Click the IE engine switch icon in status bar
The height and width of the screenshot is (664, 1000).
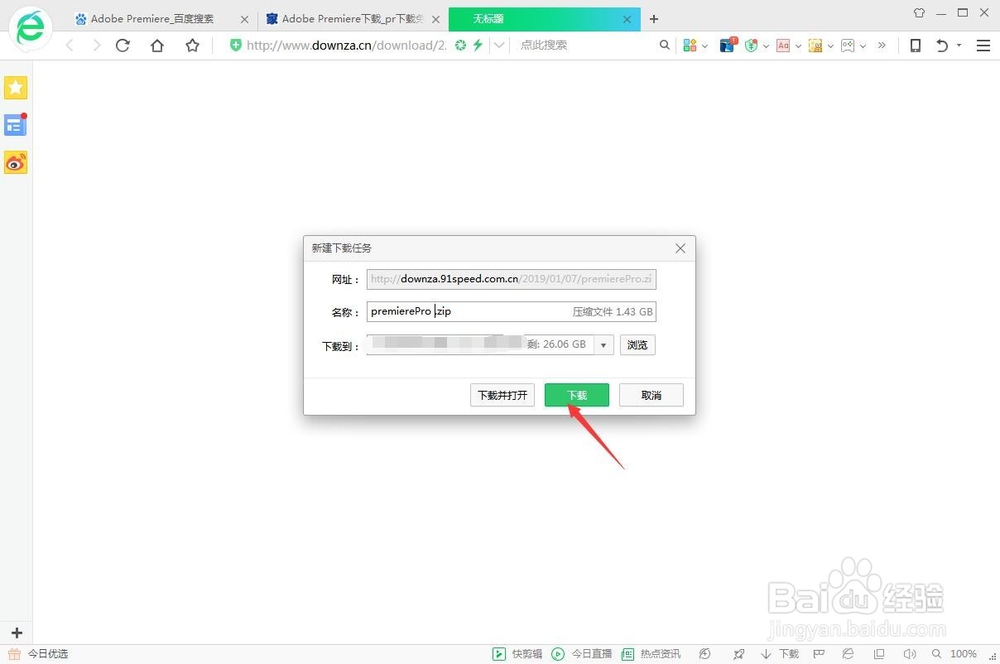click(x=848, y=654)
